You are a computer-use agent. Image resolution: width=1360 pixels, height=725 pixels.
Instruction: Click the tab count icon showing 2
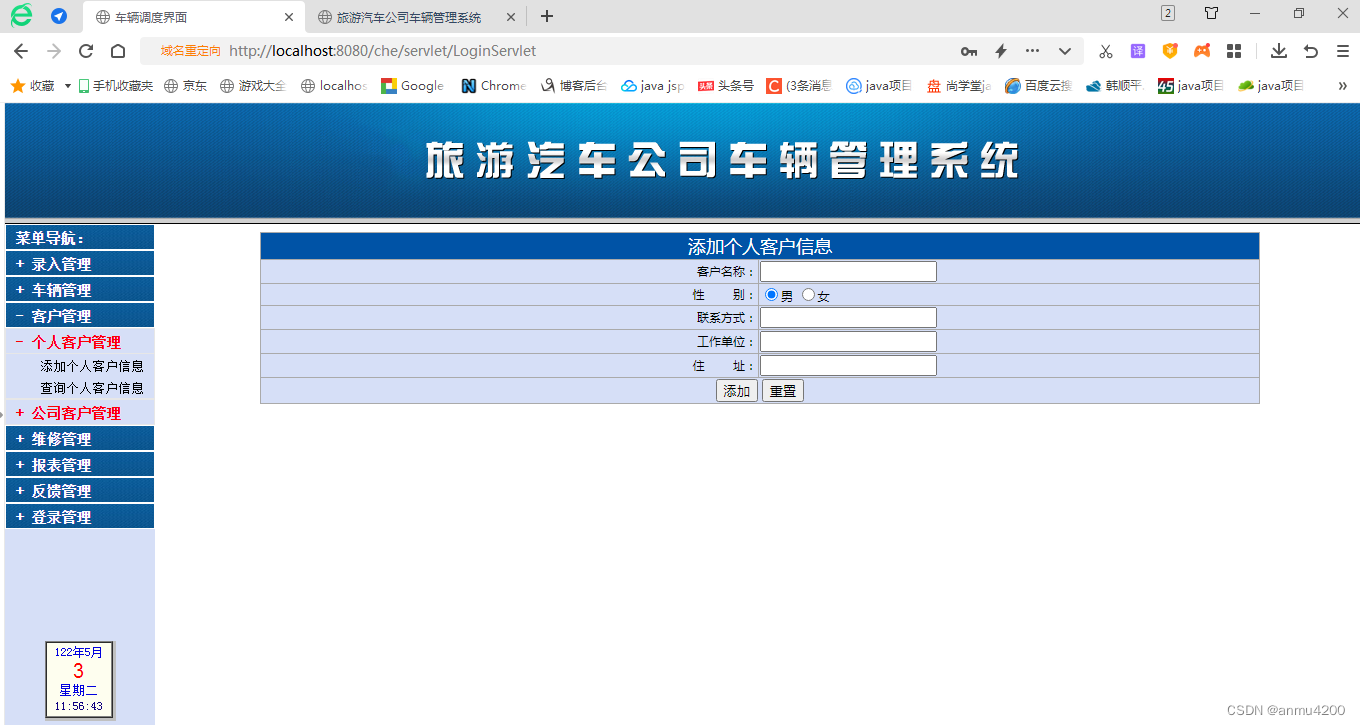coord(1168,13)
